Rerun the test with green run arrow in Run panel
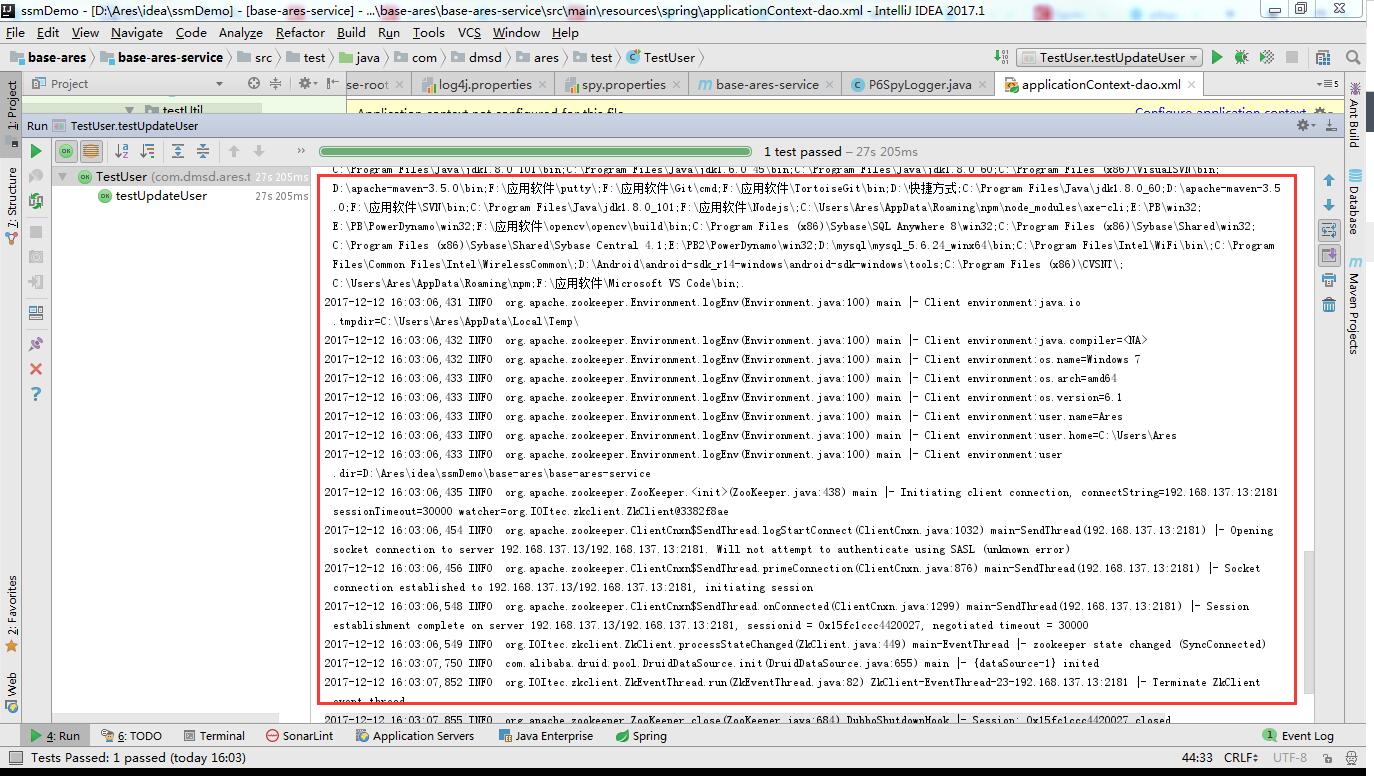The image size is (1374, 776). (36, 151)
